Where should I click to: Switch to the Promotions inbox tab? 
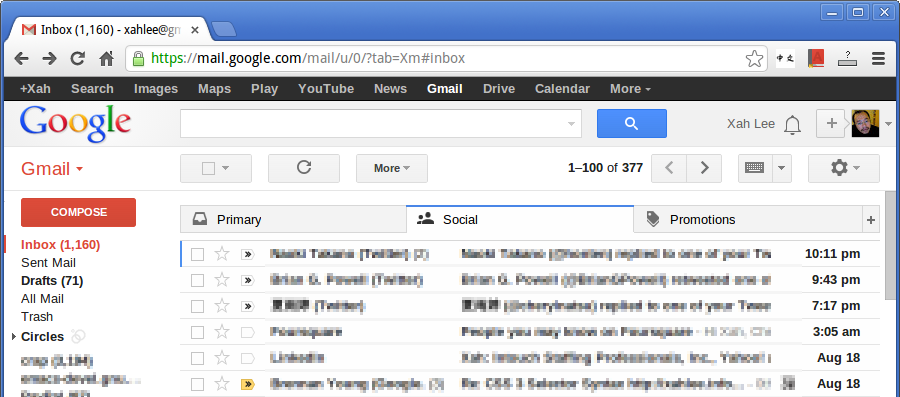pyautogui.click(x=748, y=220)
